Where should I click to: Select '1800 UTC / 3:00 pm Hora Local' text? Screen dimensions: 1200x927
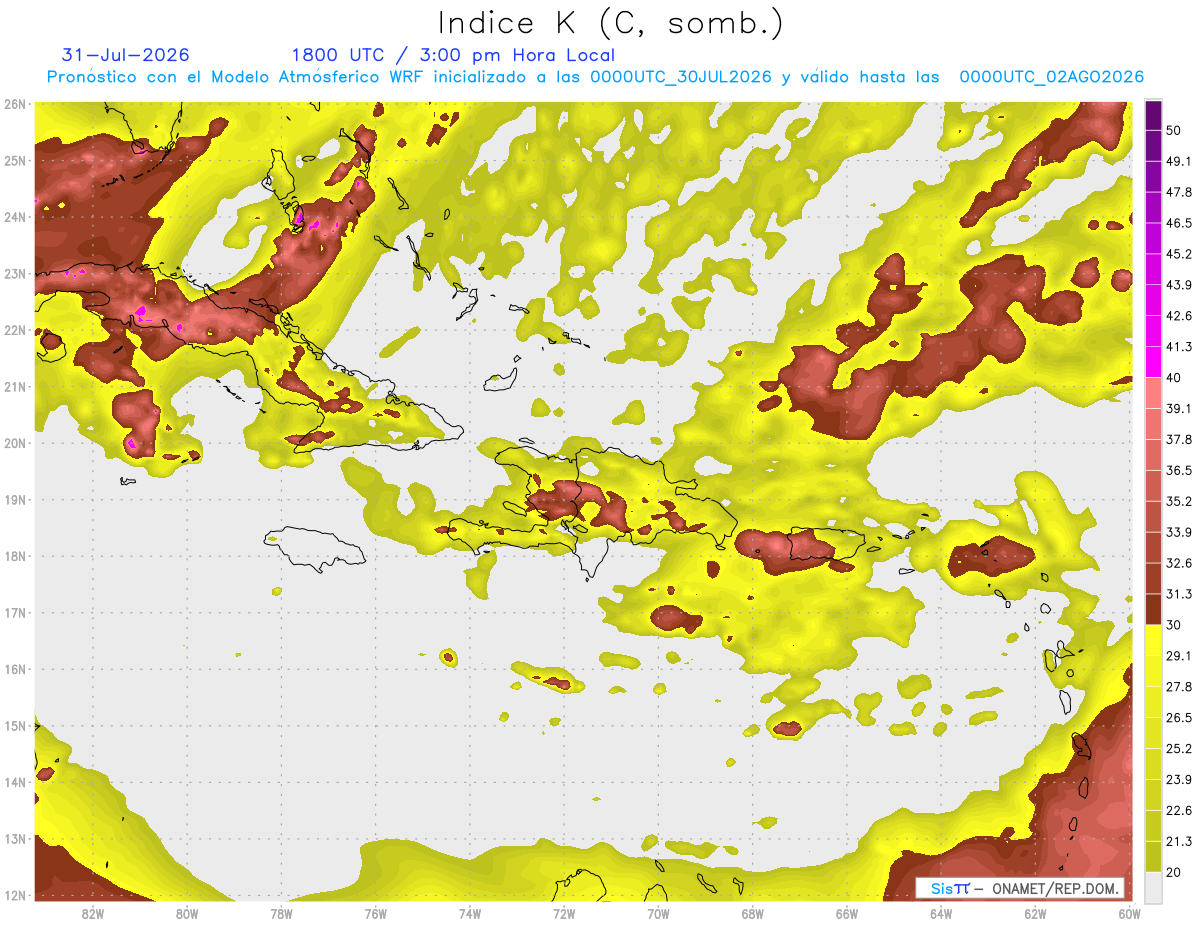[453, 55]
